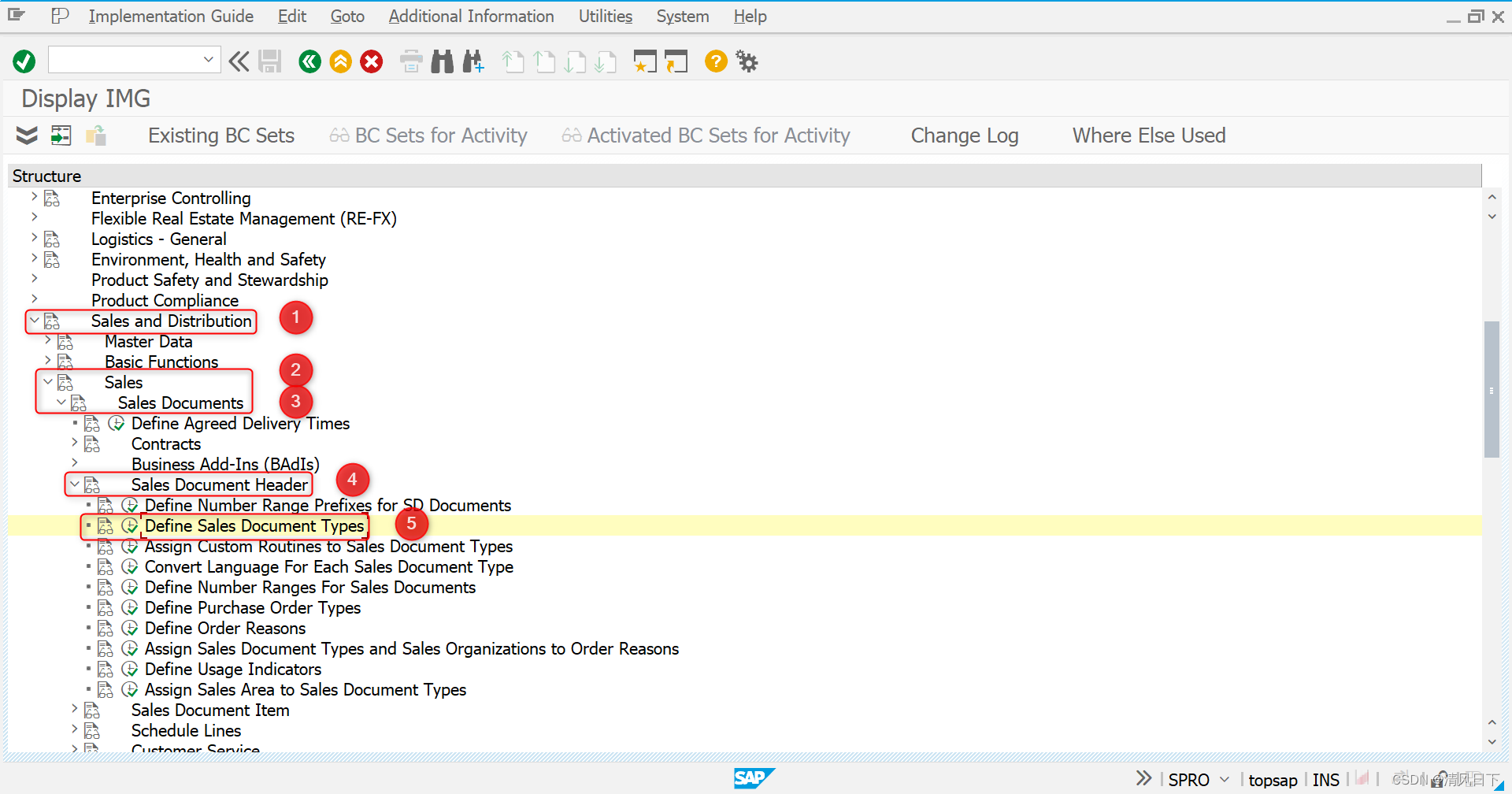Collapse the Sales Document Header node
The width and height of the screenshot is (1512, 794).
(75, 484)
